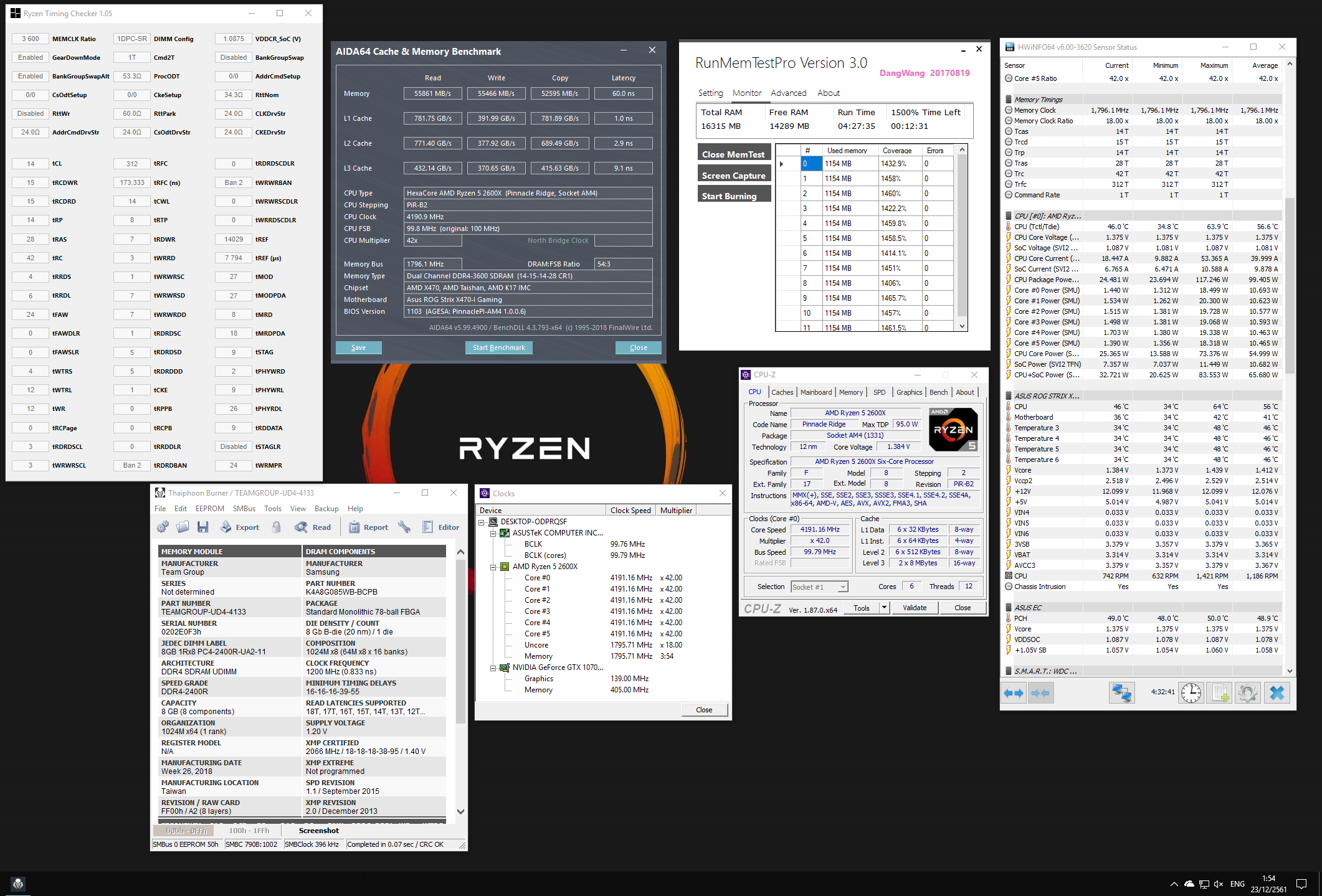Click the floppy disk save icon in Thaiphoon Burner
1322x896 pixels.
pos(202,527)
